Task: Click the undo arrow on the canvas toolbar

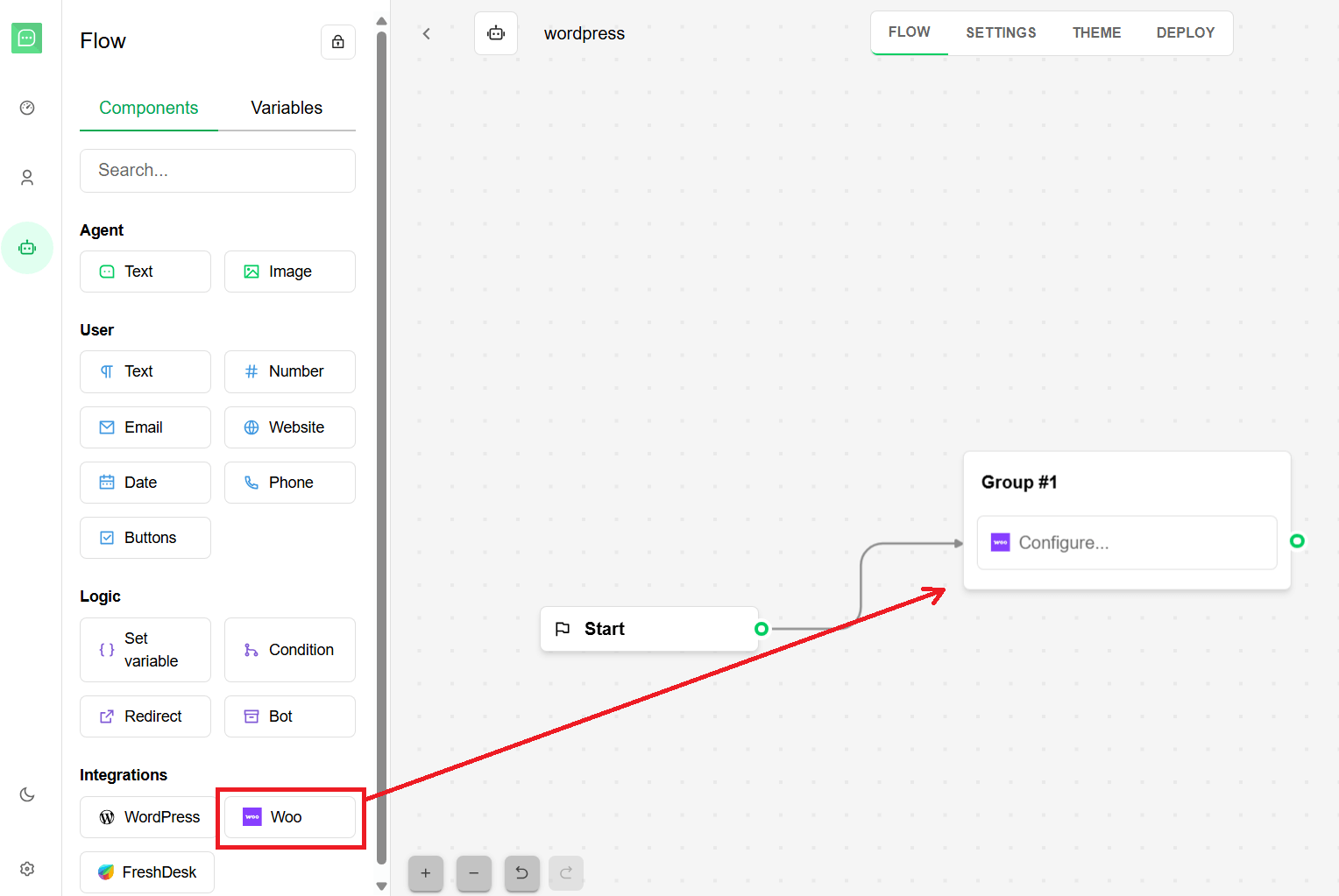Action: coord(521,873)
